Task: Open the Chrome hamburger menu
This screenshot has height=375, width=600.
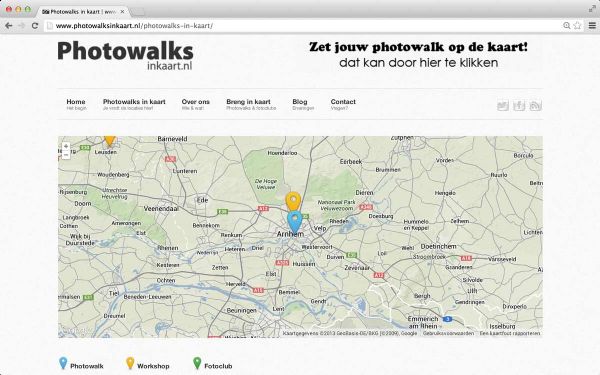Action: coord(592,26)
